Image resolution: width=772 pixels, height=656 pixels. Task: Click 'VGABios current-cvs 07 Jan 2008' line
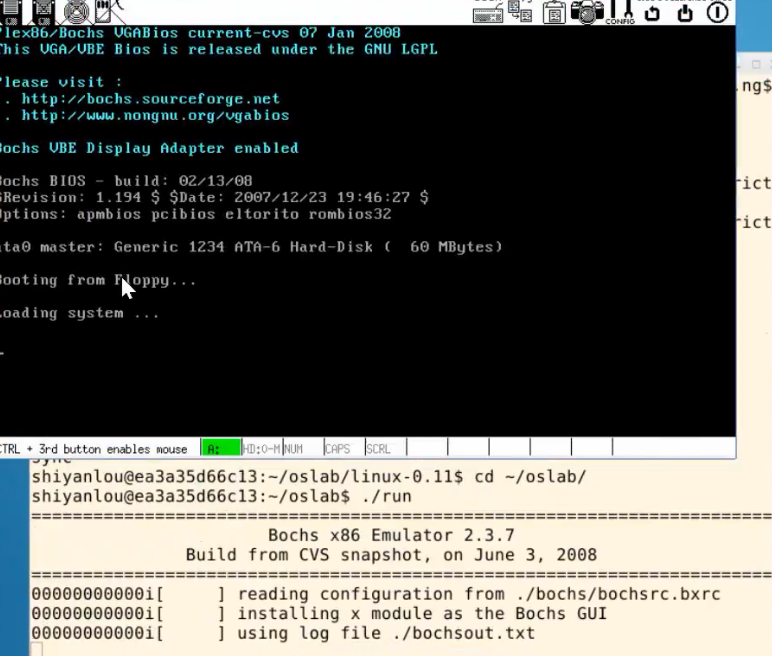[x=200, y=33]
